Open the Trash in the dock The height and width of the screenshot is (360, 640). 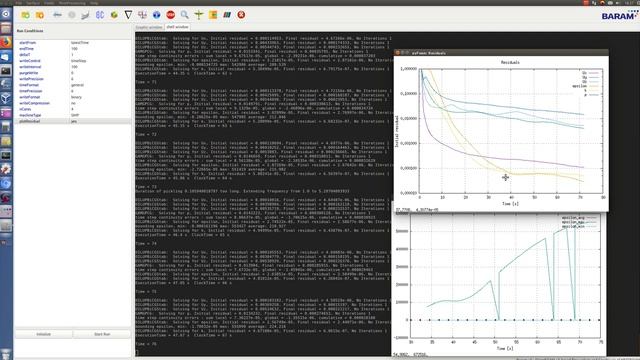(x=6, y=353)
